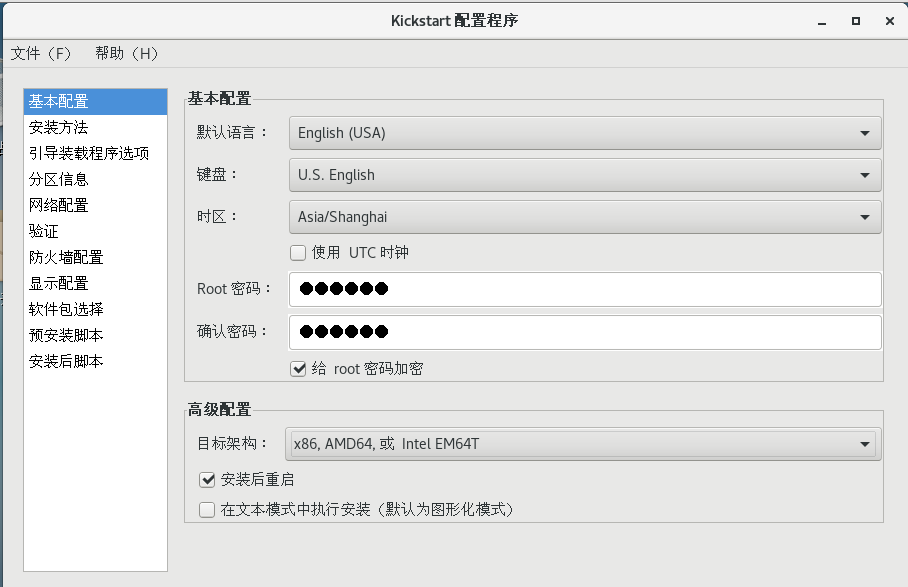Screen dimensions: 908x587
Task: Select 显示配置 in the sidebar
Action: click(96, 284)
